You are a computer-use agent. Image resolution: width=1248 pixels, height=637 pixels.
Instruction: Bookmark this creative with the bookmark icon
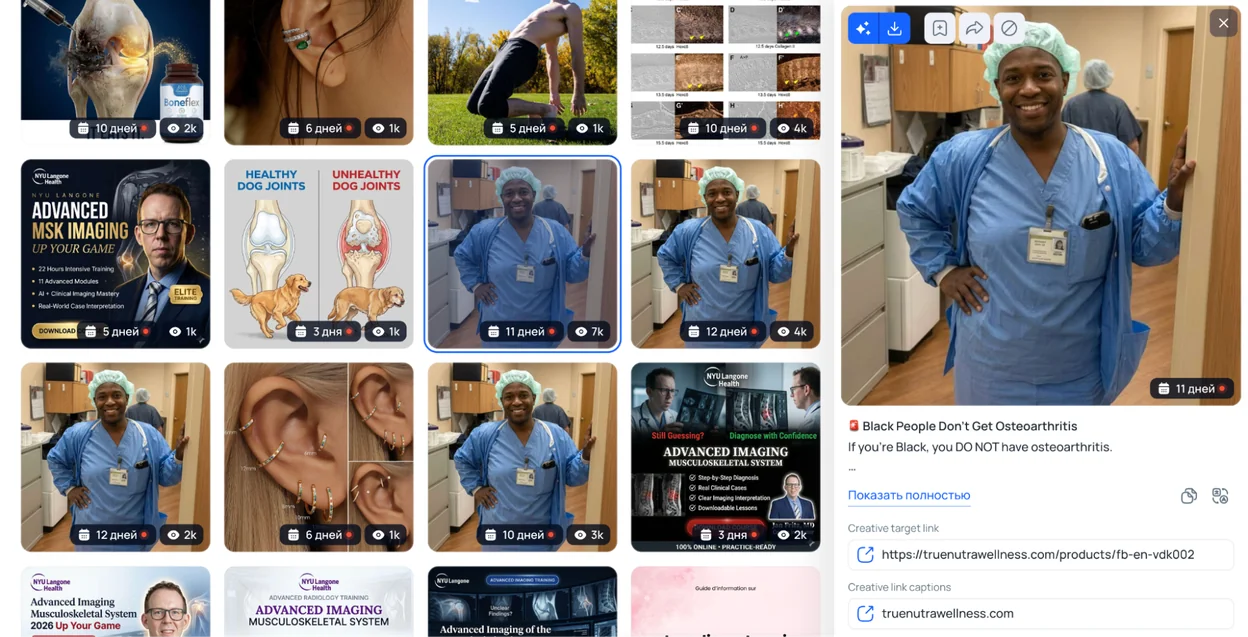[x=939, y=28]
